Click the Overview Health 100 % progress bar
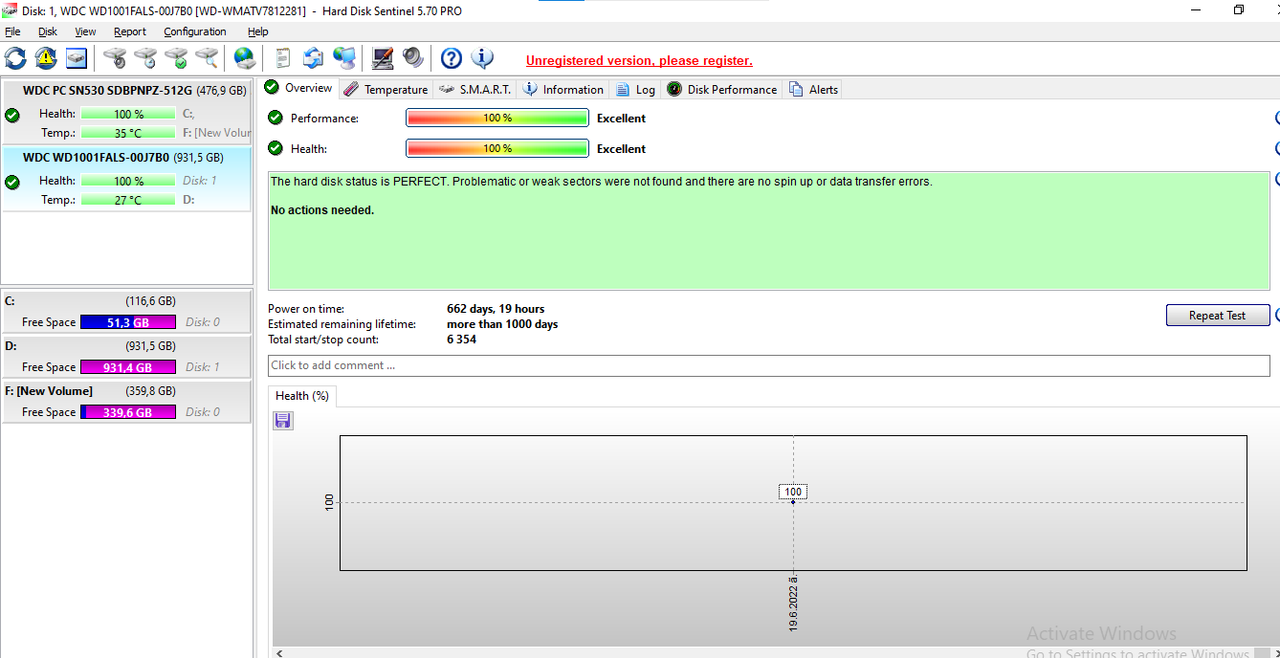Viewport: 1280px width, 658px height. pos(497,148)
